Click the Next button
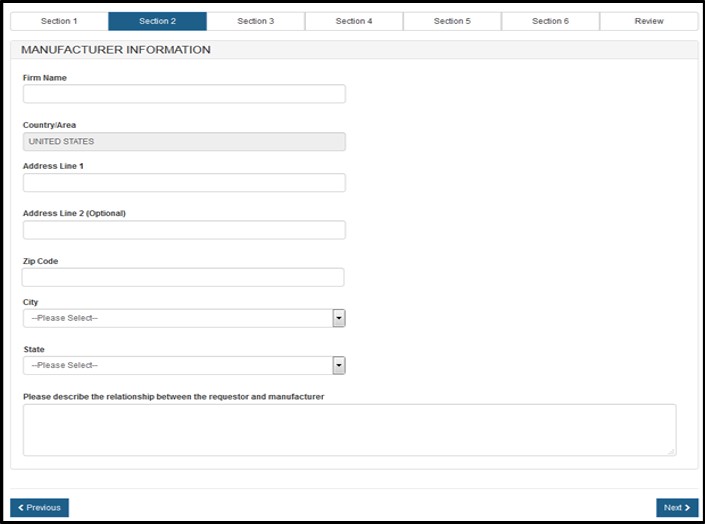The height and width of the screenshot is (524, 705). pos(677,508)
